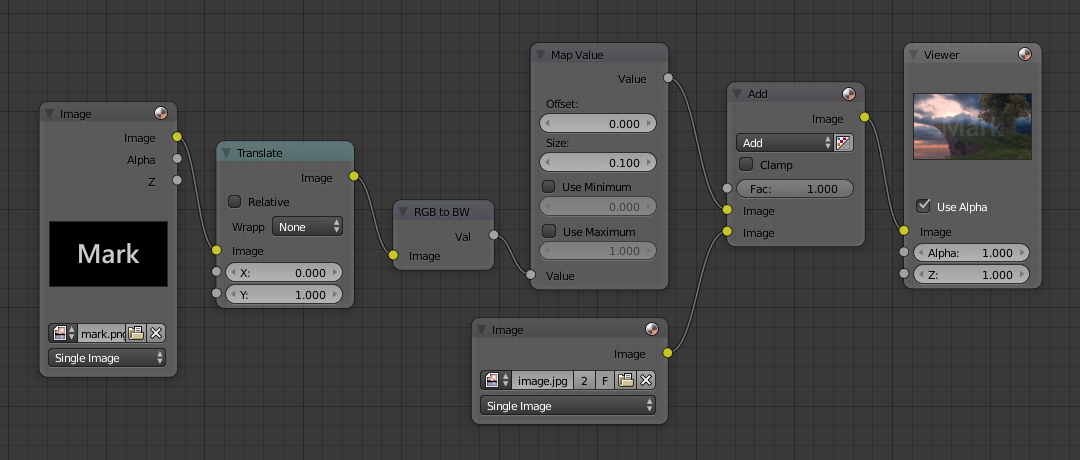1080x460 pixels.
Task: Open Single Image dropdown under image.jpg
Action: click(568, 406)
